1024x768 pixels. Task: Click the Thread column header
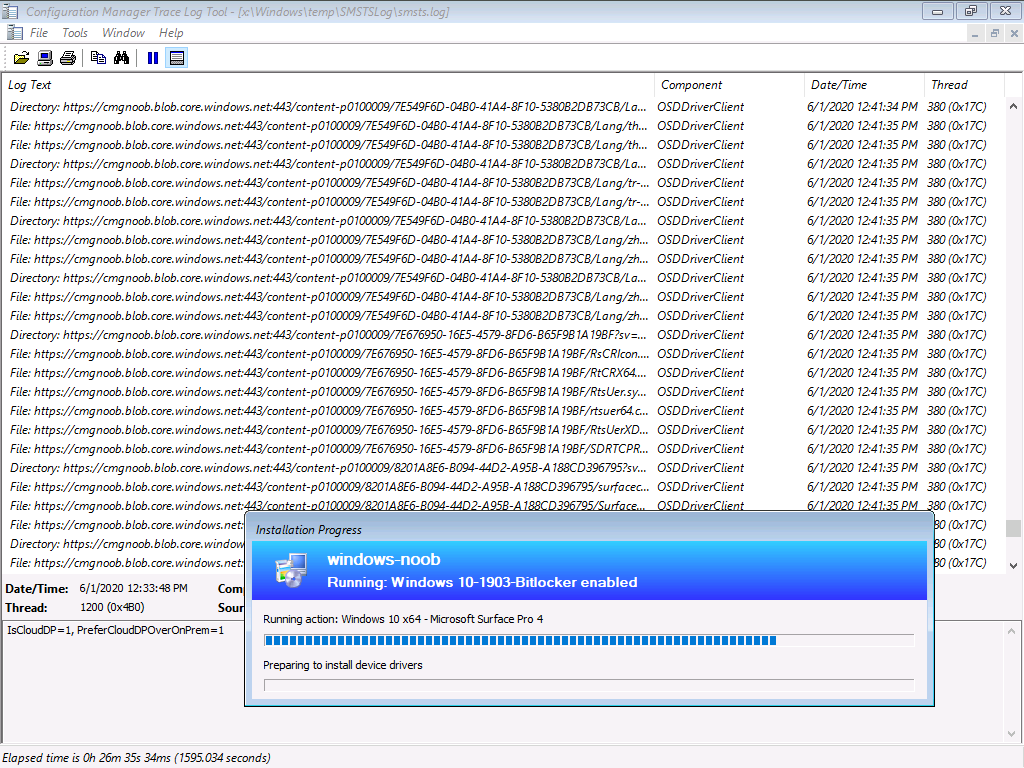tap(964, 85)
